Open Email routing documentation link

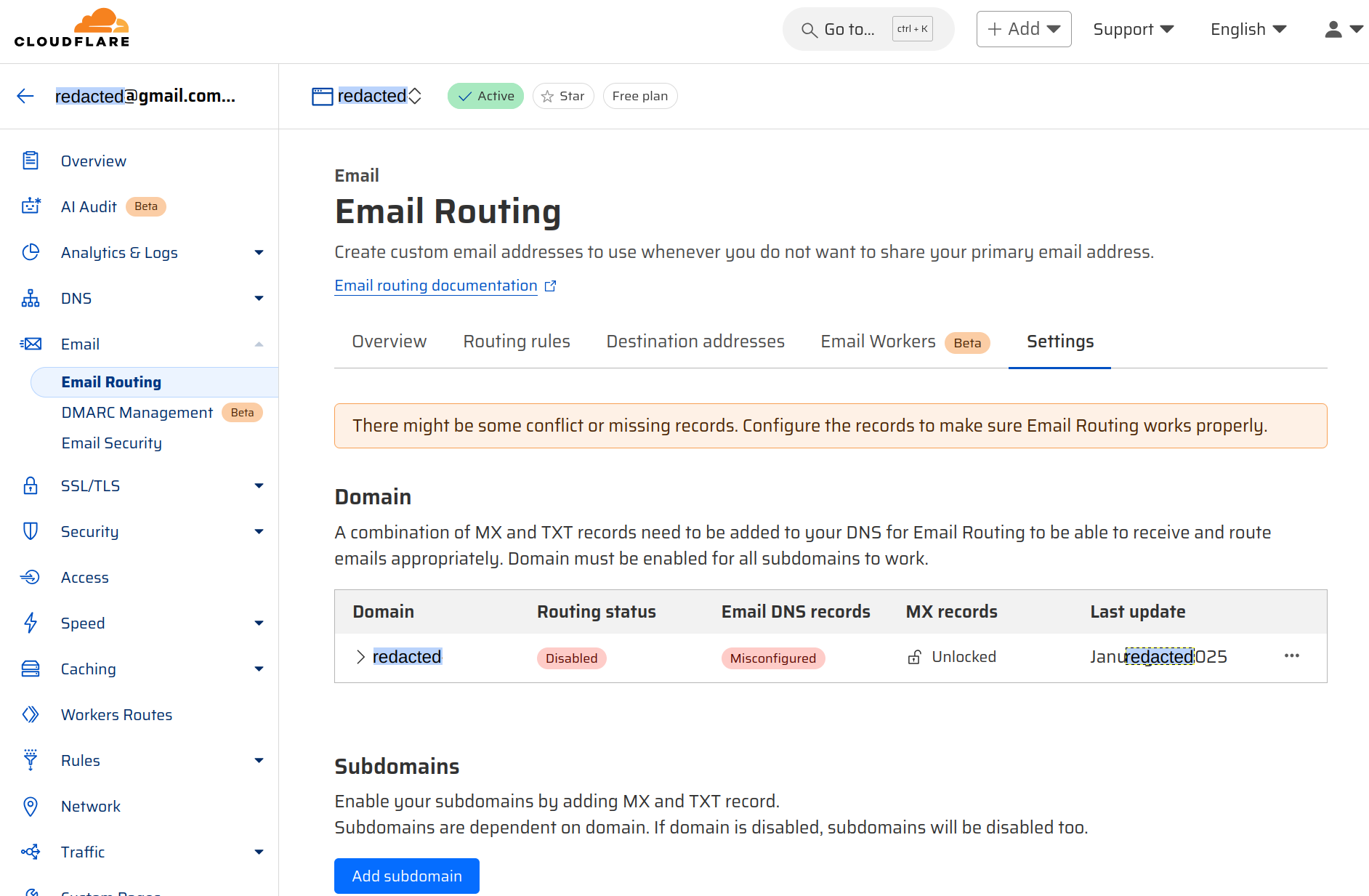coord(436,286)
